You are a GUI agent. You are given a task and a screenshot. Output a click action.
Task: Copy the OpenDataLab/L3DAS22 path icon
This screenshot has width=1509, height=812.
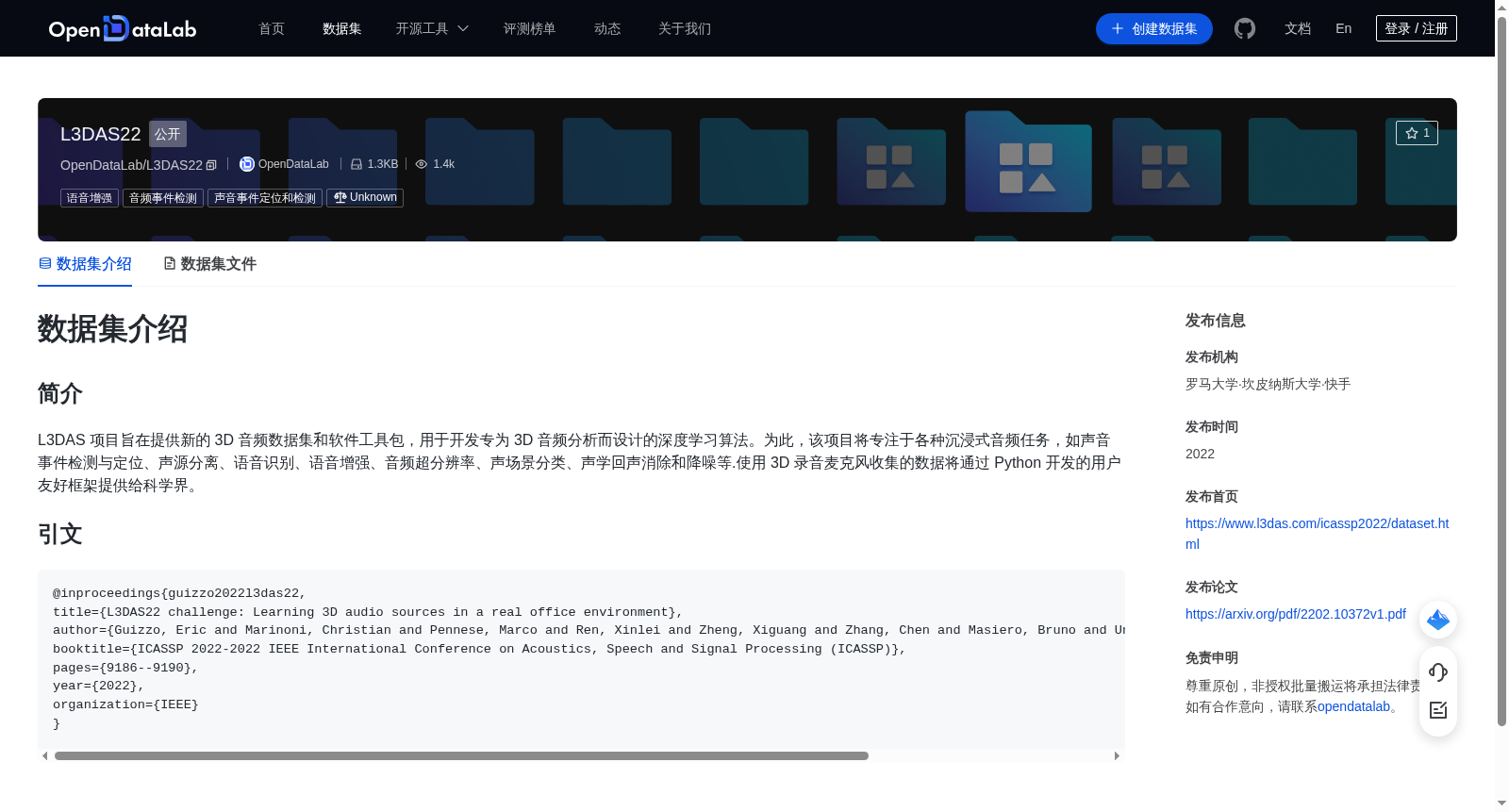[x=211, y=165]
